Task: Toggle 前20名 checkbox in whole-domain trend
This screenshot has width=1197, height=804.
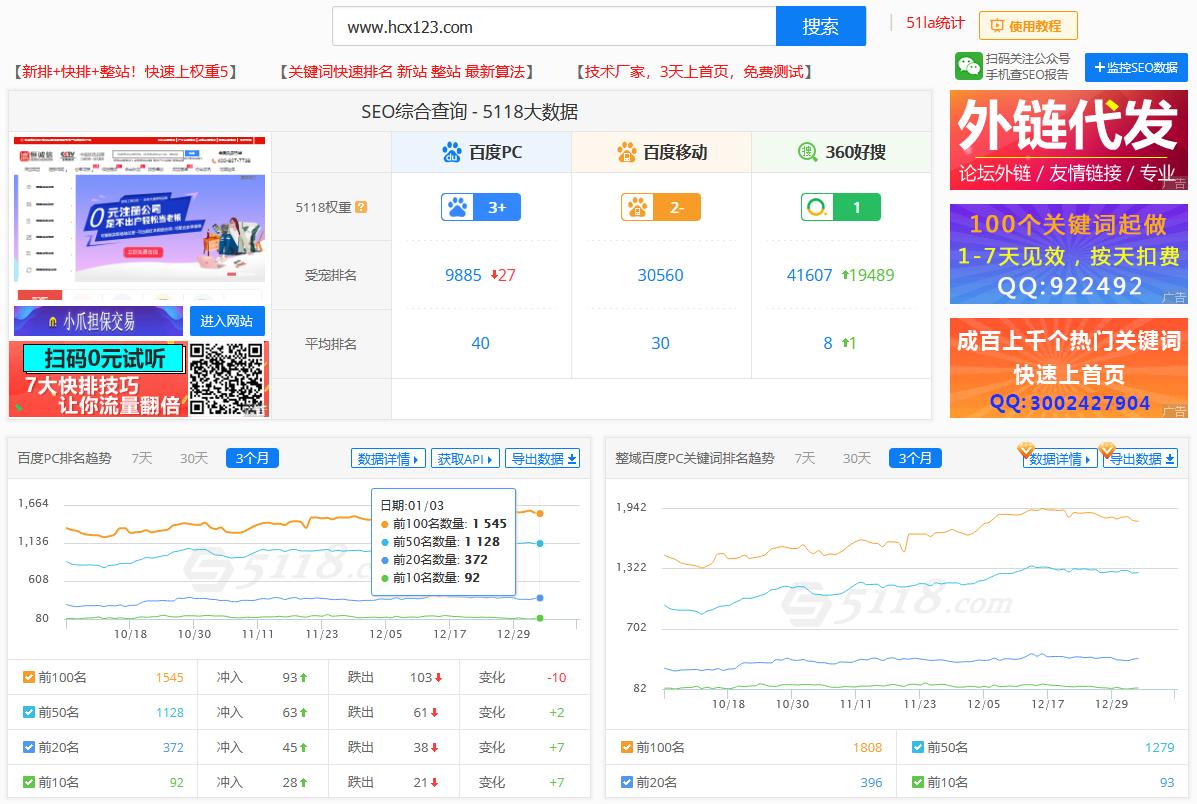Action: (627, 783)
